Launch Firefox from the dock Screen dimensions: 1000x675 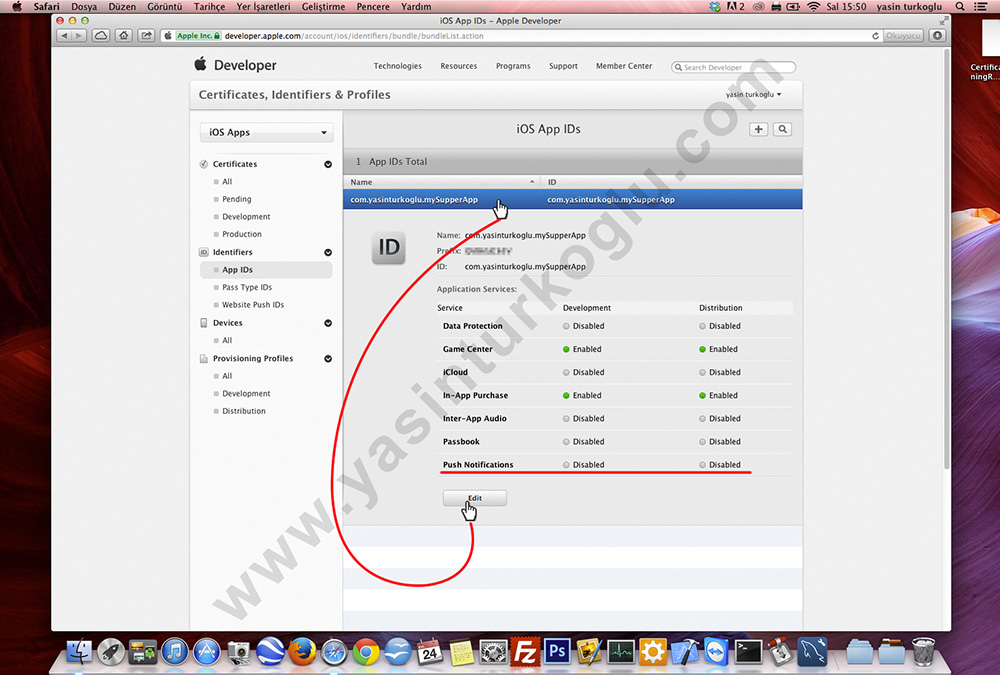[x=302, y=652]
